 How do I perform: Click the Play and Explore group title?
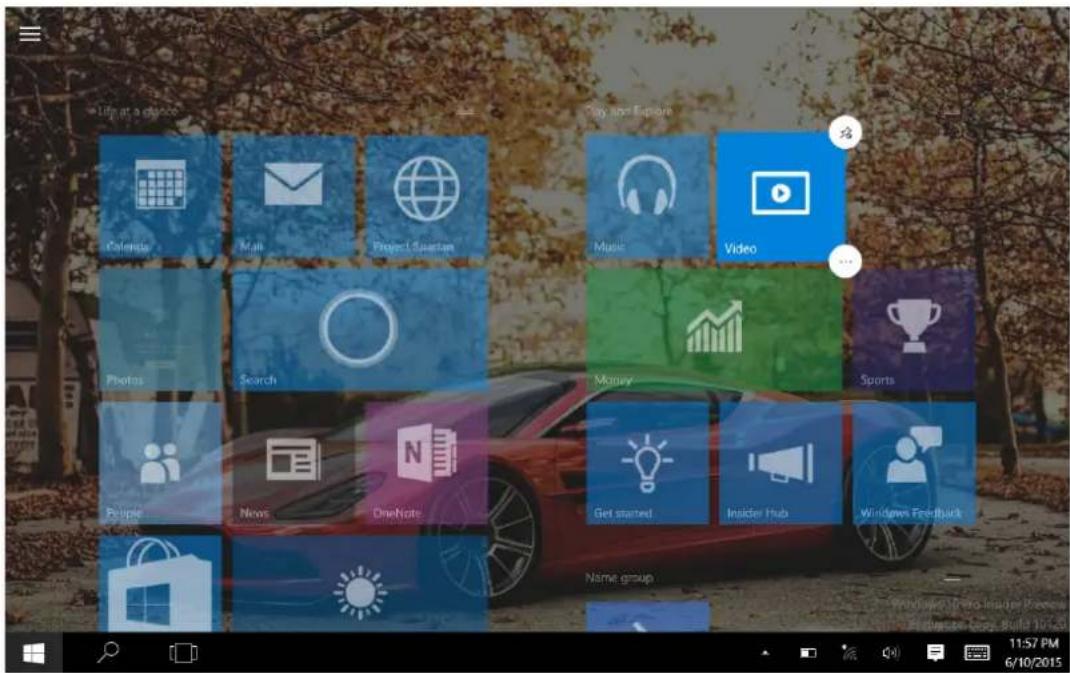tap(628, 111)
